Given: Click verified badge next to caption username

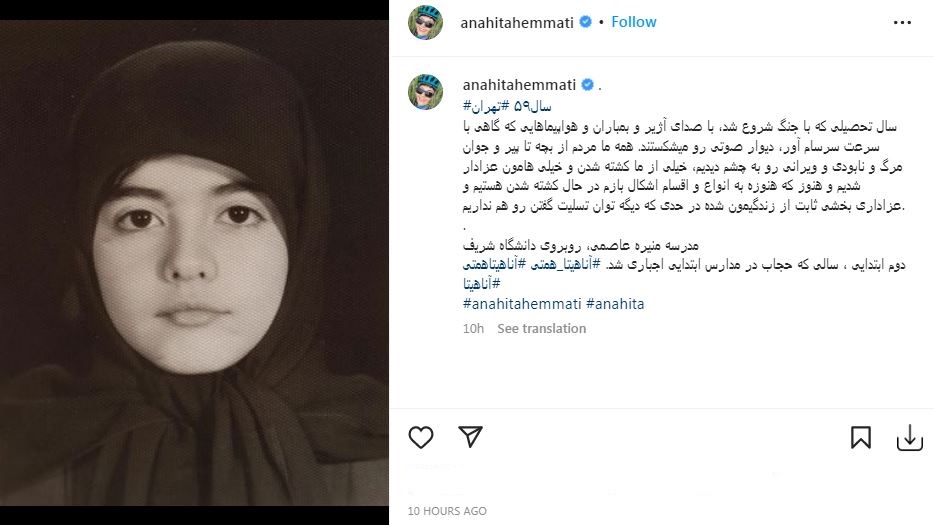Looking at the screenshot, I should [587, 85].
